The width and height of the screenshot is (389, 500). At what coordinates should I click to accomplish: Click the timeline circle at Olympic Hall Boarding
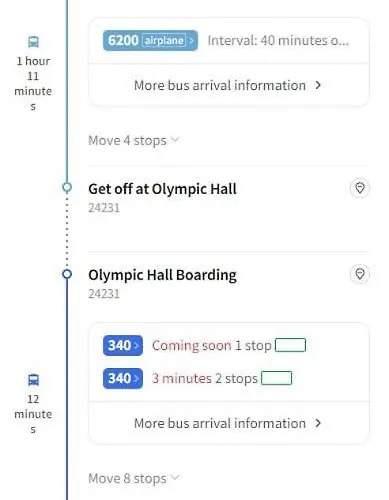67,274
